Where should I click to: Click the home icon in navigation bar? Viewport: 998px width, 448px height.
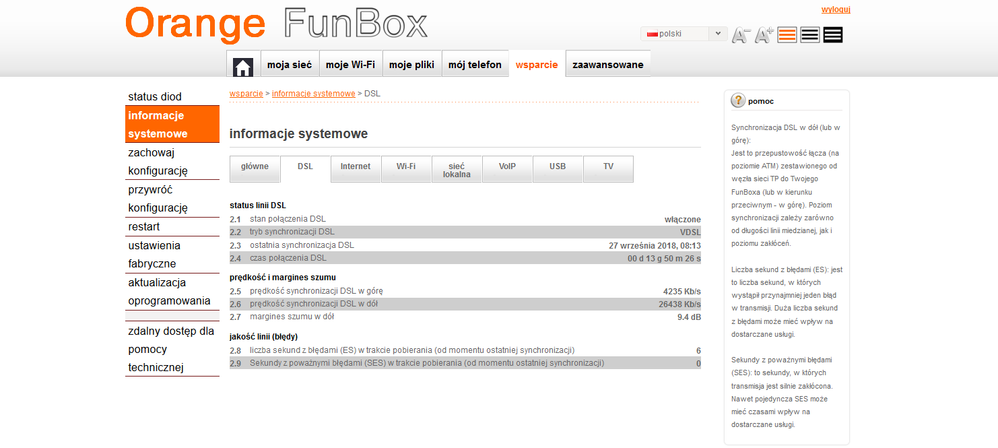tap(243, 67)
